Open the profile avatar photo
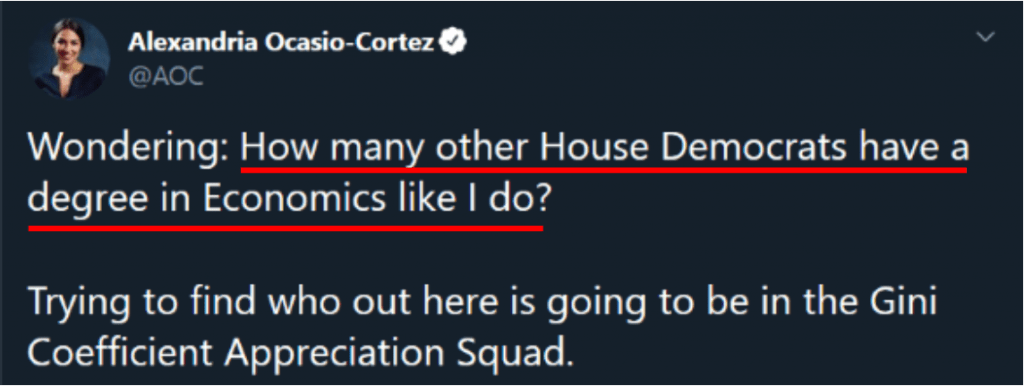 (70, 57)
